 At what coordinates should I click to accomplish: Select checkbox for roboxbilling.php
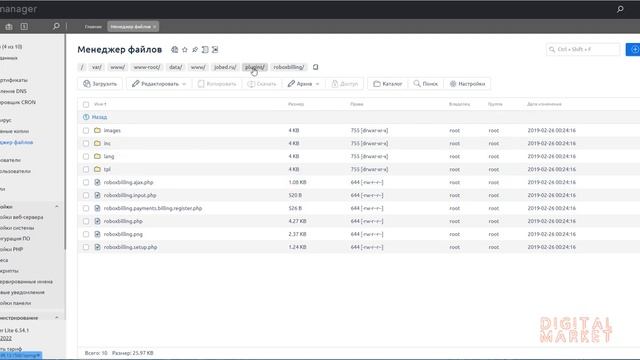(x=86, y=221)
